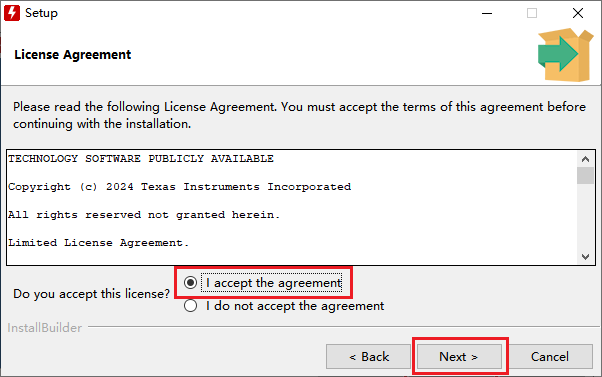Click the installer box with green arrow icon
Viewport: 602px width, 377px height.
click(566, 55)
